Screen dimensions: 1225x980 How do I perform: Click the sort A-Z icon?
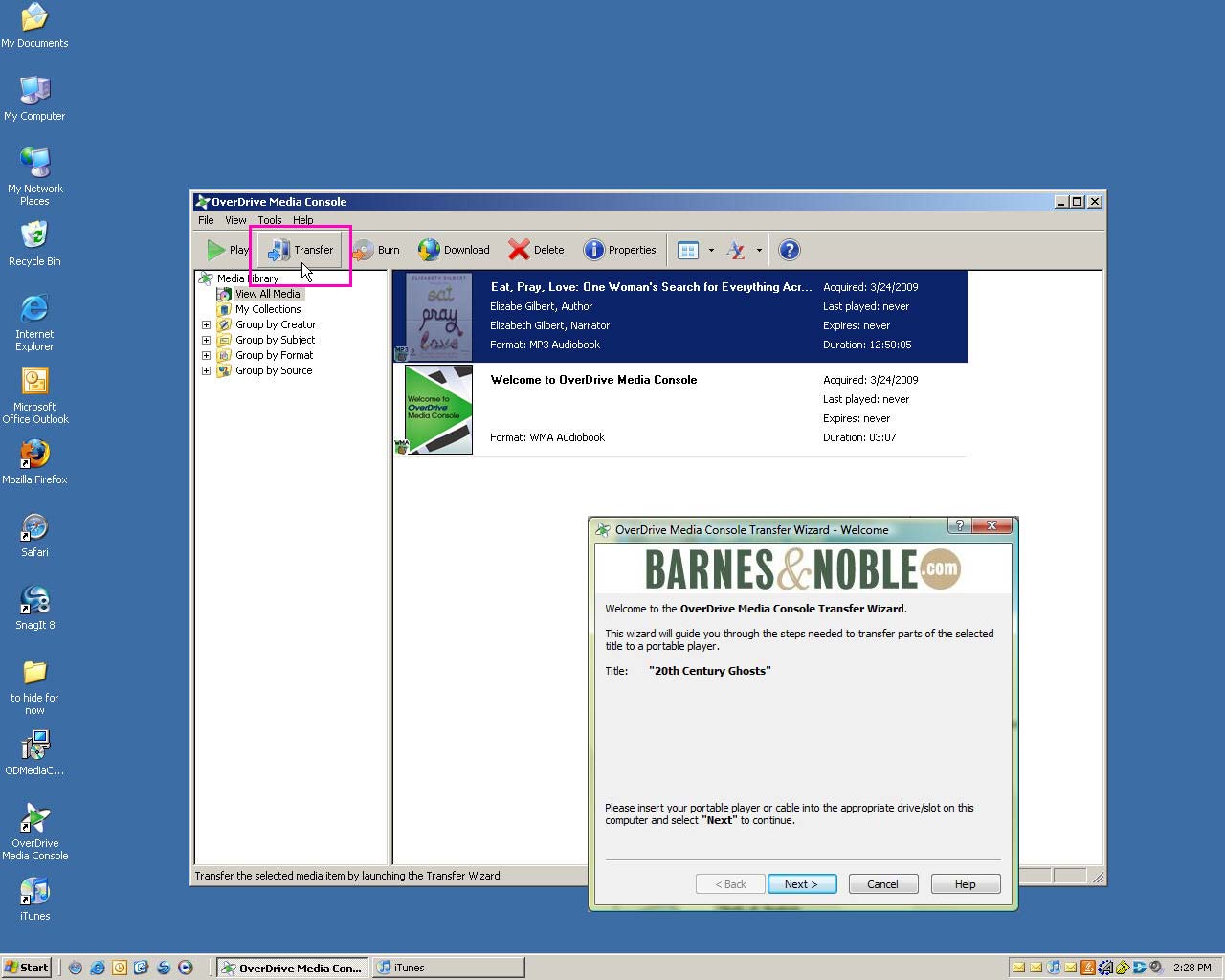[736, 250]
